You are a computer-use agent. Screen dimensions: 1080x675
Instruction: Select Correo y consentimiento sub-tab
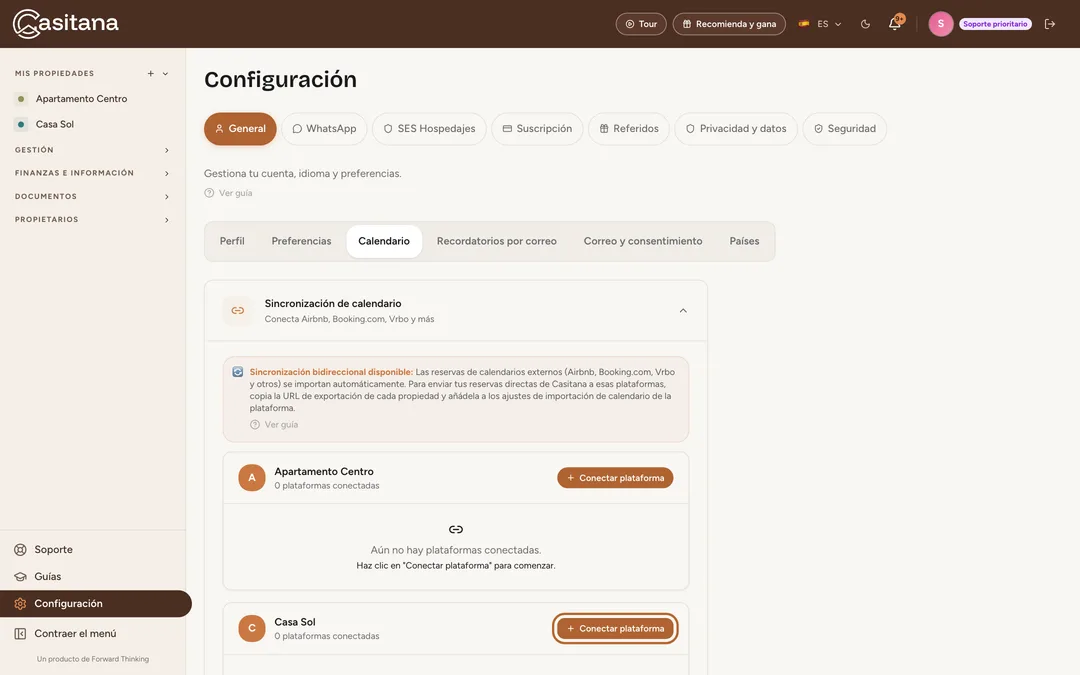point(643,242)
